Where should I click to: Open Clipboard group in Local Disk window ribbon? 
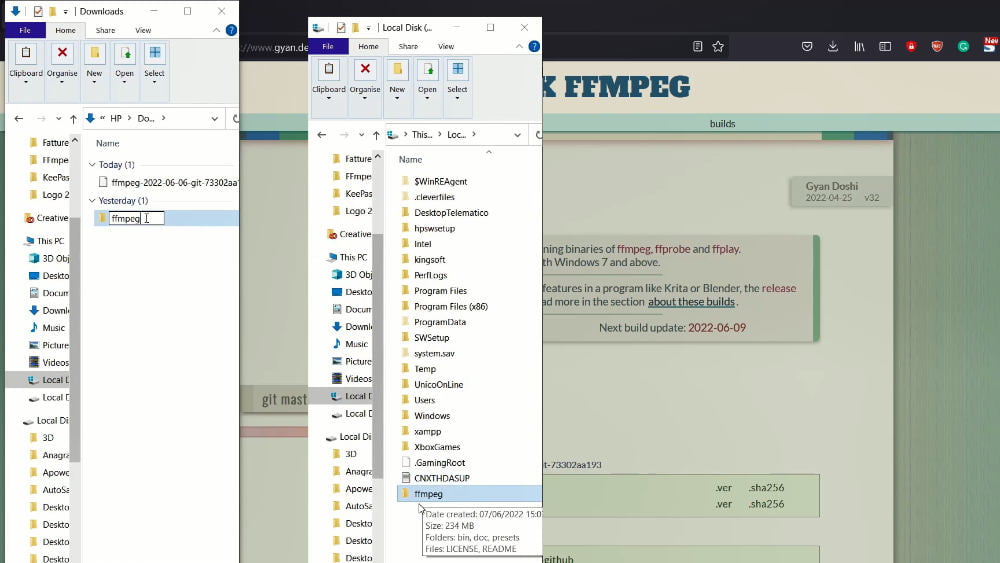(328, 80)
